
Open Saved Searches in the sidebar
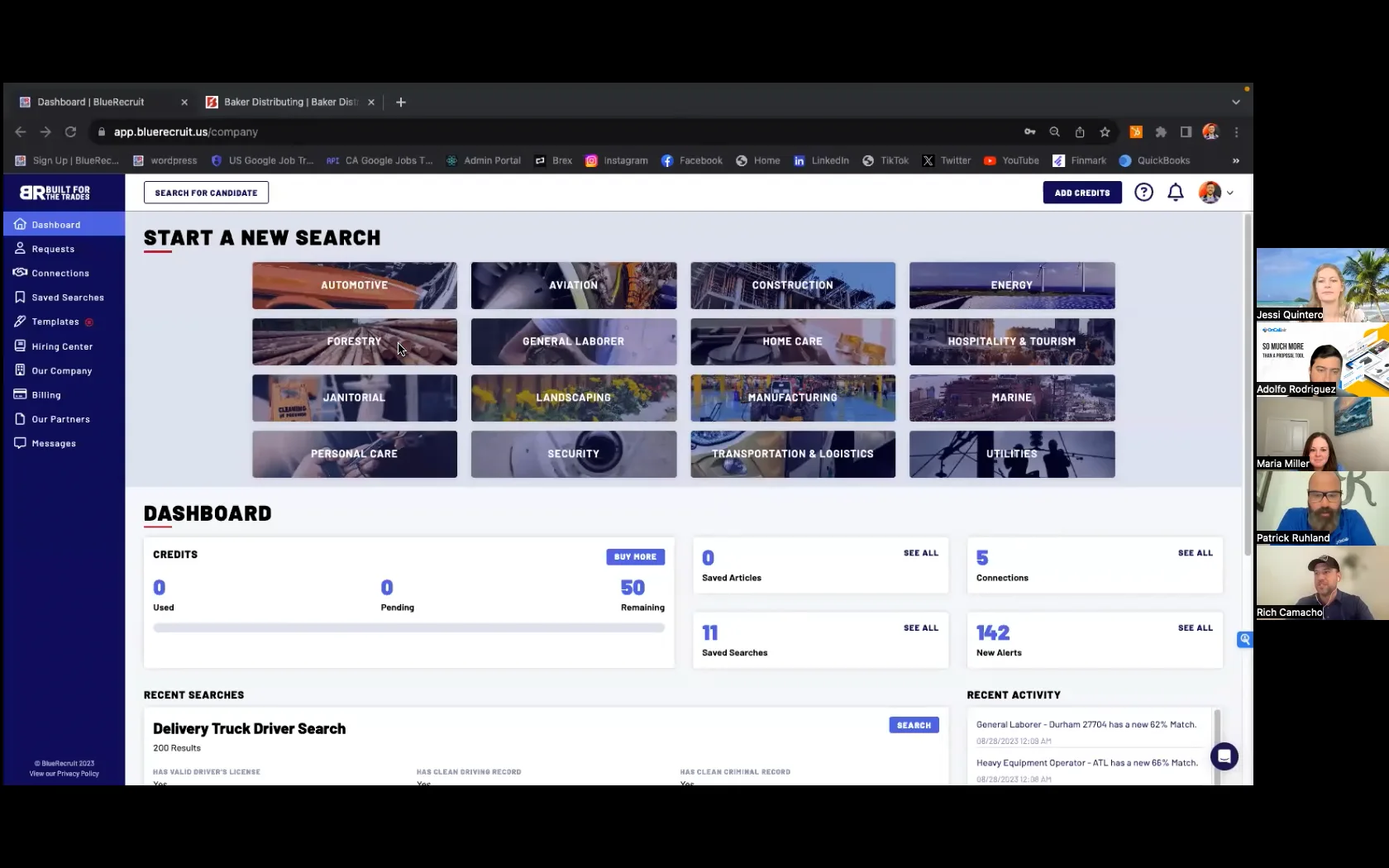(67, 297)
